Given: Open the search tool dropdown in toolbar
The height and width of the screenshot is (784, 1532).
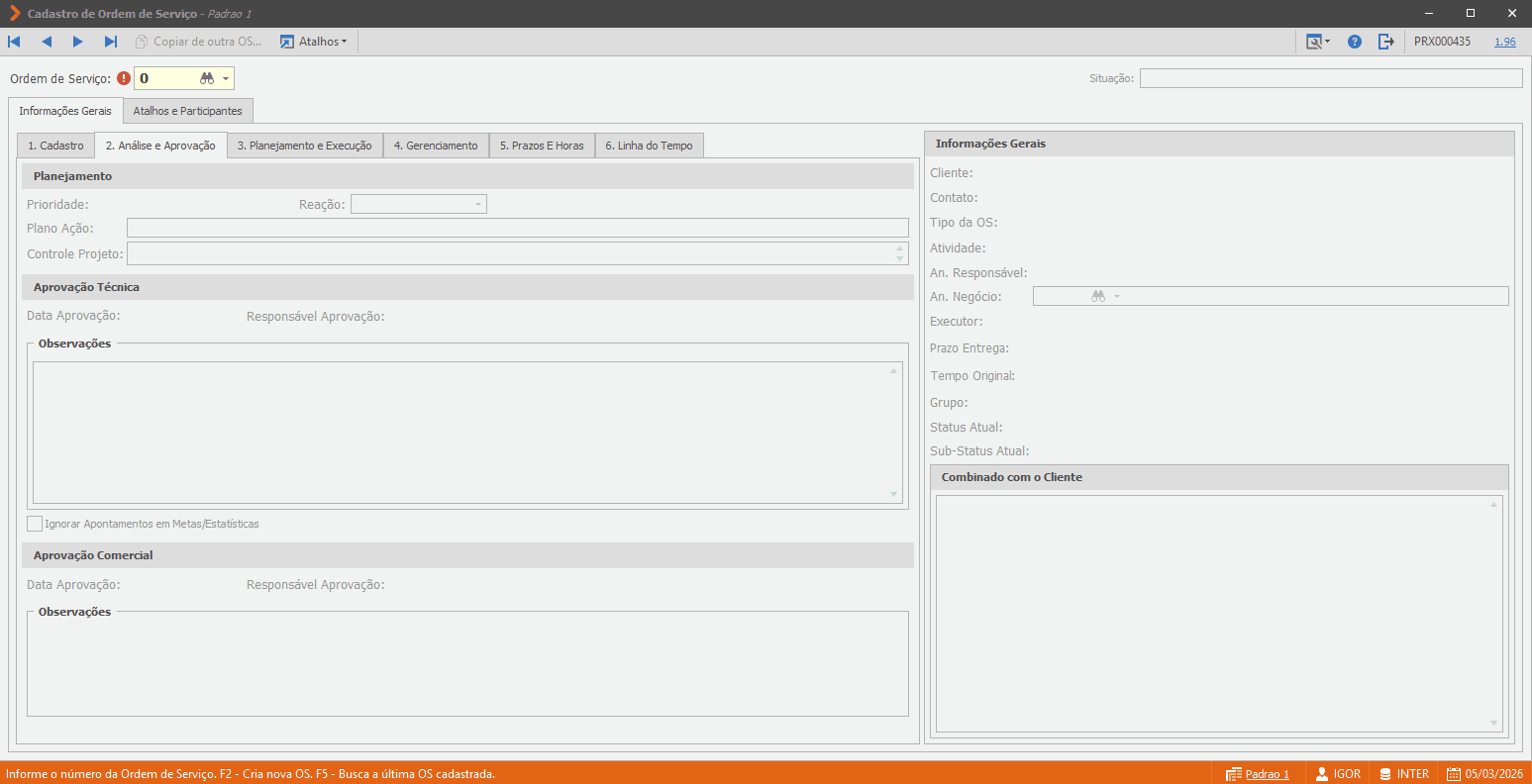Looking at the screenshot, I should point(1317,42).
